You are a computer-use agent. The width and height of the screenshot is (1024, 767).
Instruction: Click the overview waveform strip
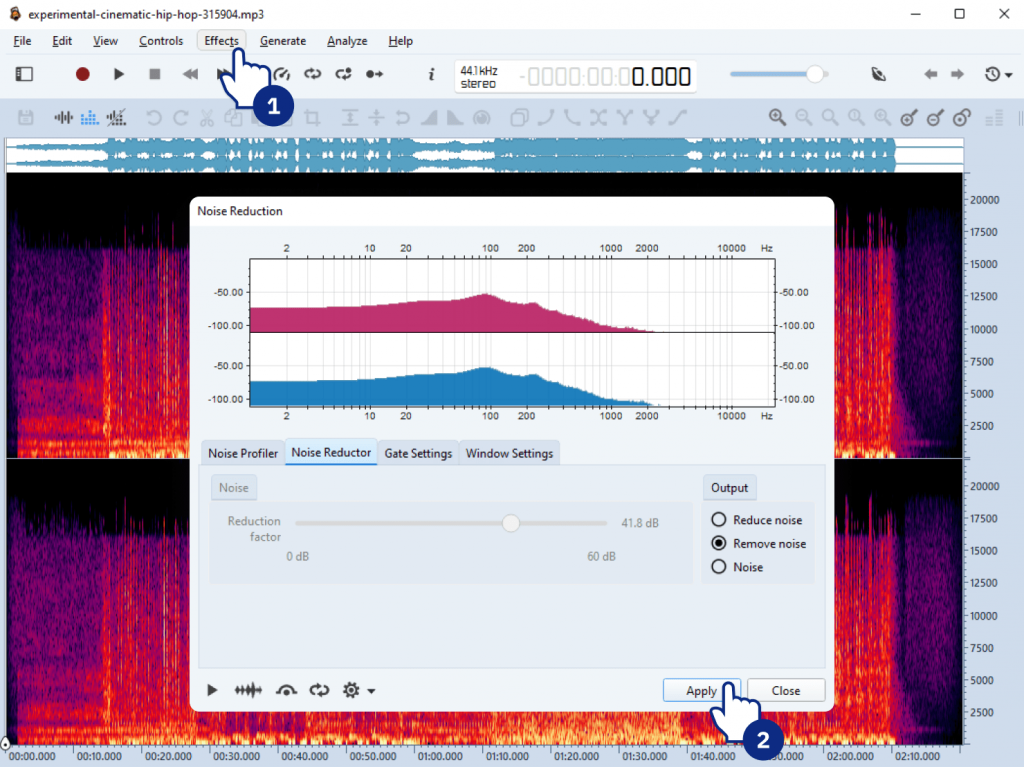484,155
